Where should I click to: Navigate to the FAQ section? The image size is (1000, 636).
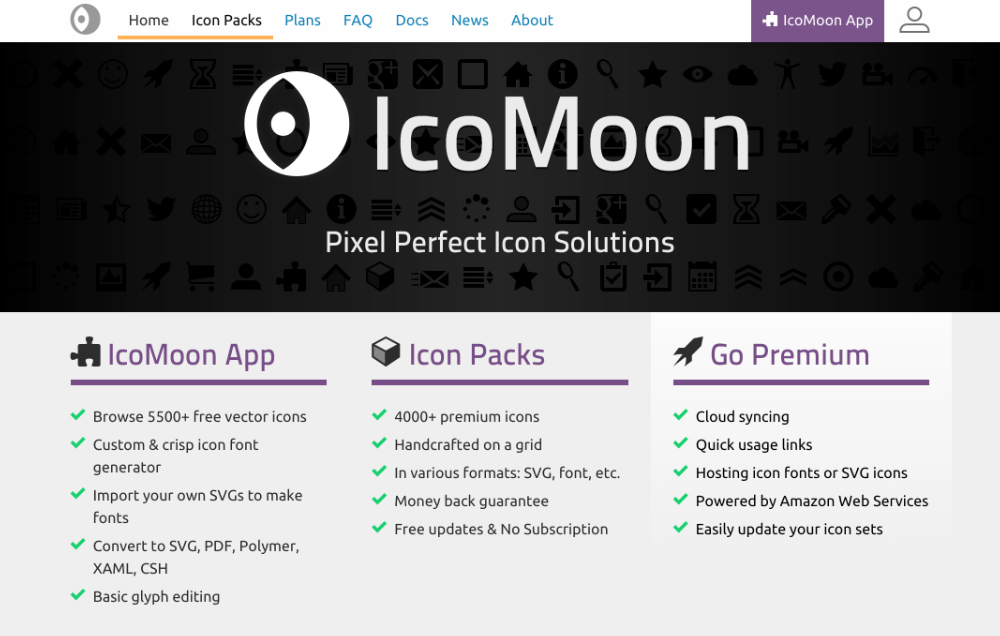[x=358, y=19]
